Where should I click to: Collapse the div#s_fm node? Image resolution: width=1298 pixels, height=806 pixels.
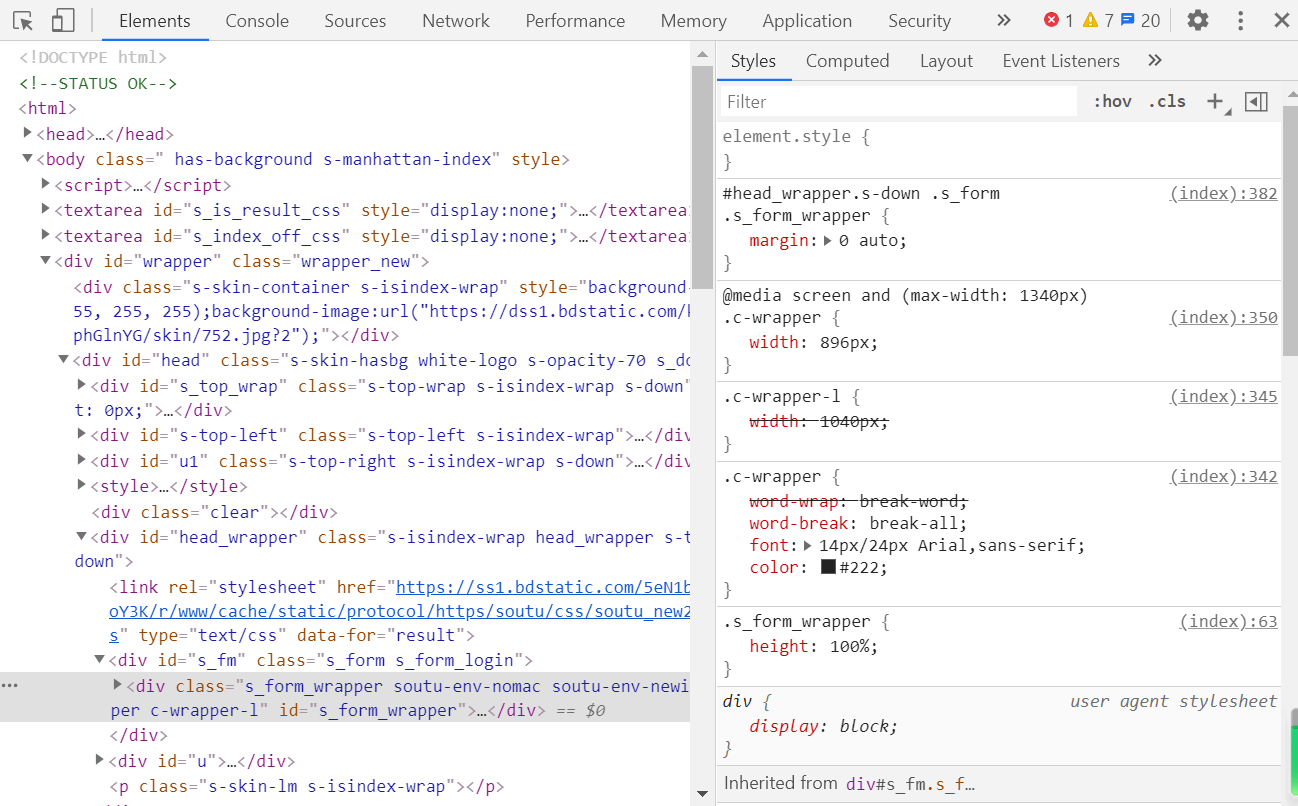tap(100, 659)
